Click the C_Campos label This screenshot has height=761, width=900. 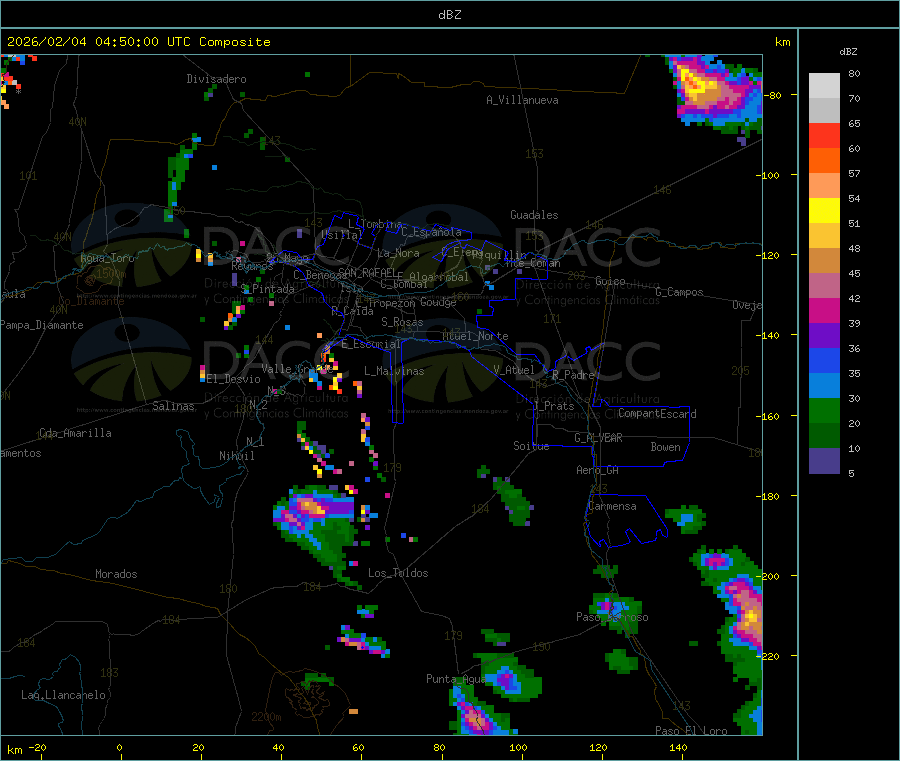pos(680,292)
